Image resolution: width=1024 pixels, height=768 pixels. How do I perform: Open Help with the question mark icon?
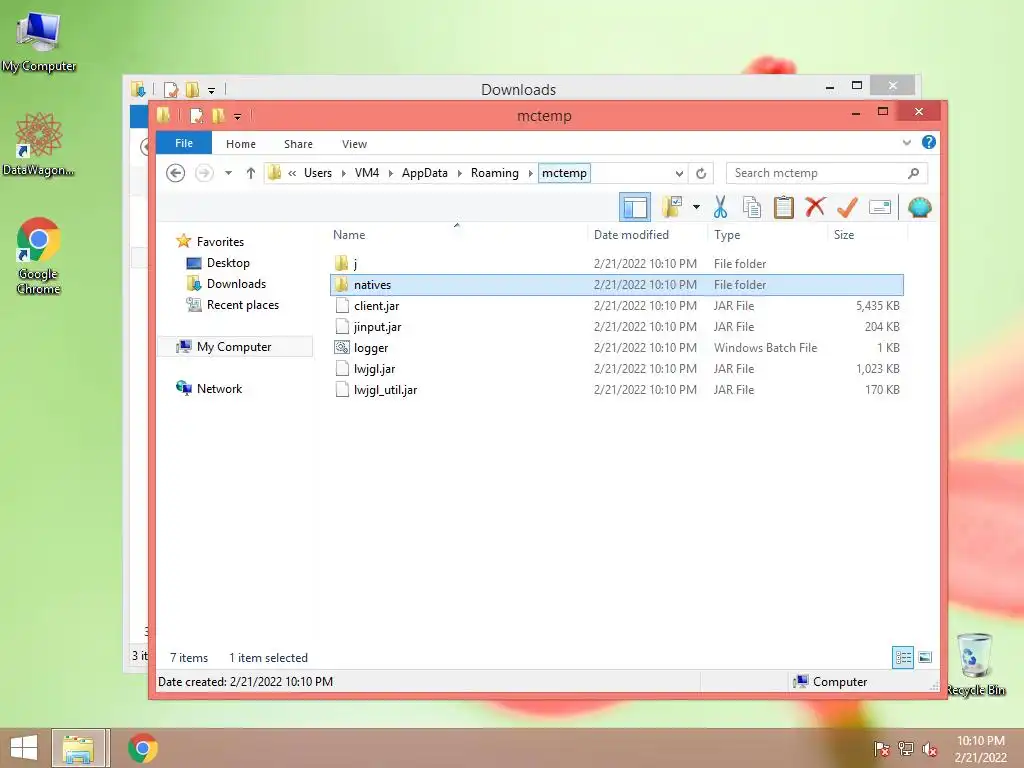pyautogui.click(x=928, y=142)
